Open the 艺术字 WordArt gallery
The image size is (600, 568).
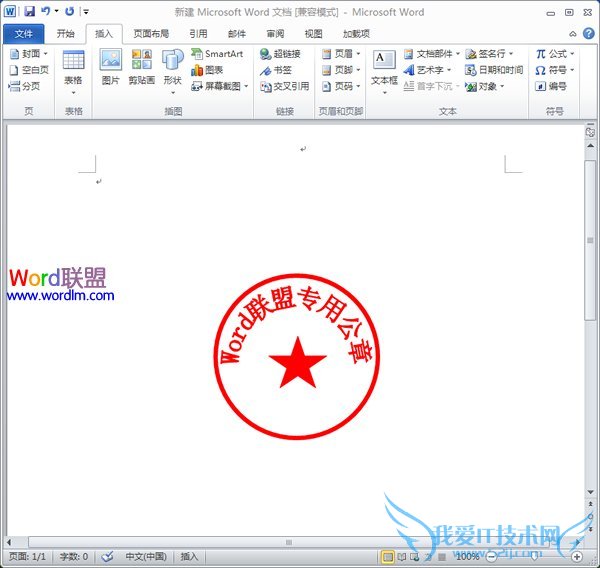point(427,70)
